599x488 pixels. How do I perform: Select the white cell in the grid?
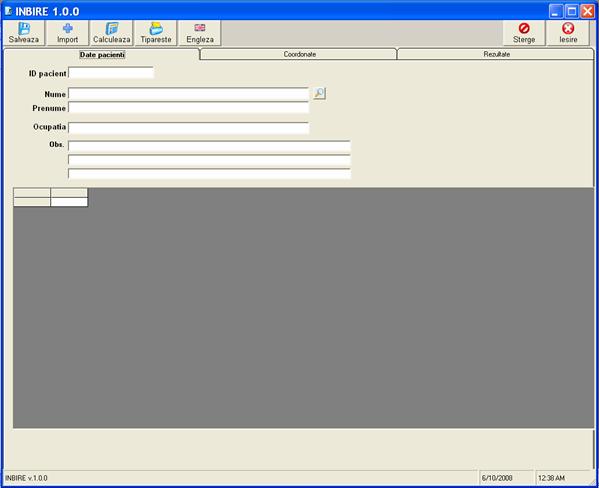(69, 202)
